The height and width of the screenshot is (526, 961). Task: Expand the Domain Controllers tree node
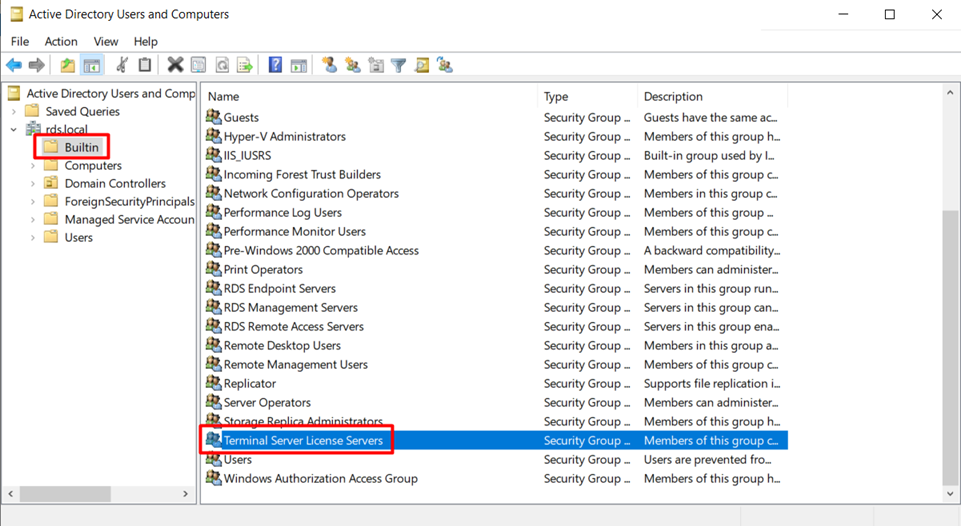(x=33, y=184)
